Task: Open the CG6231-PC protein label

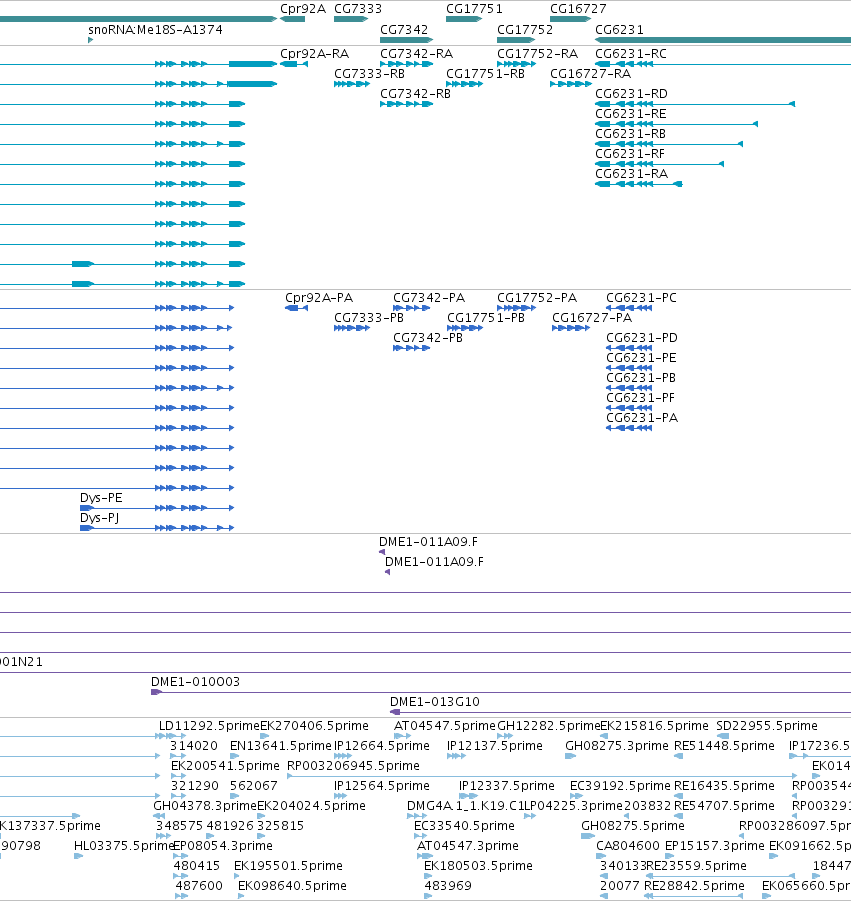Action: click(x=641, y=298)
